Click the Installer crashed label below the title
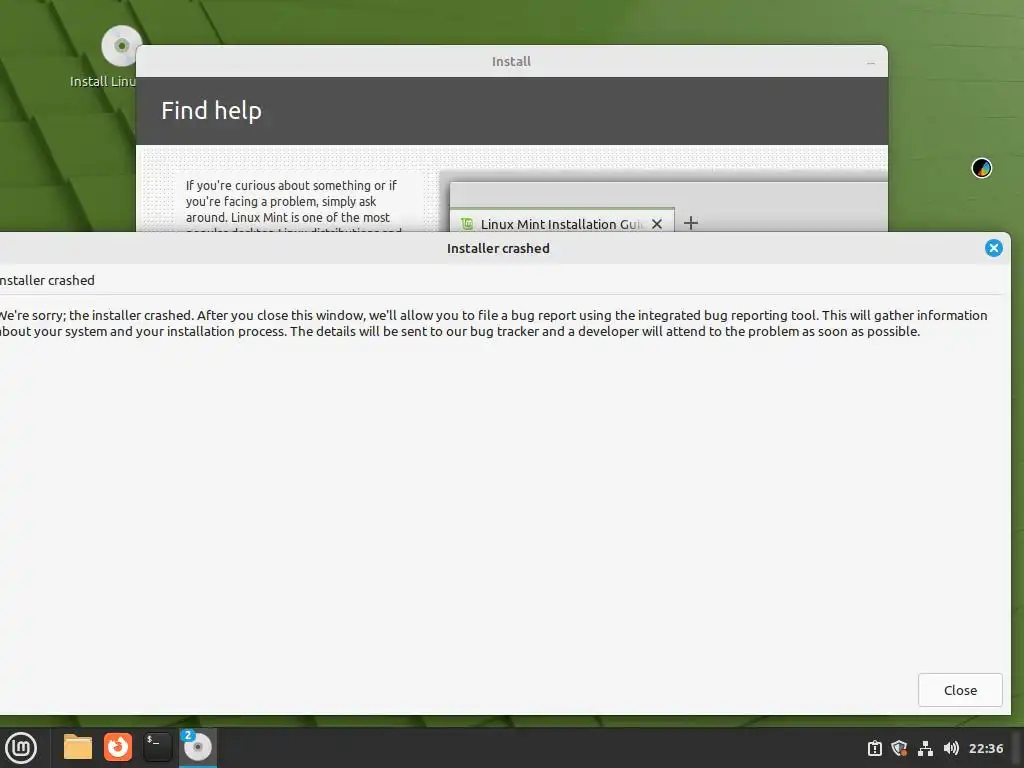This screenshot has width=1024, height=768. [x=47, y=280]
